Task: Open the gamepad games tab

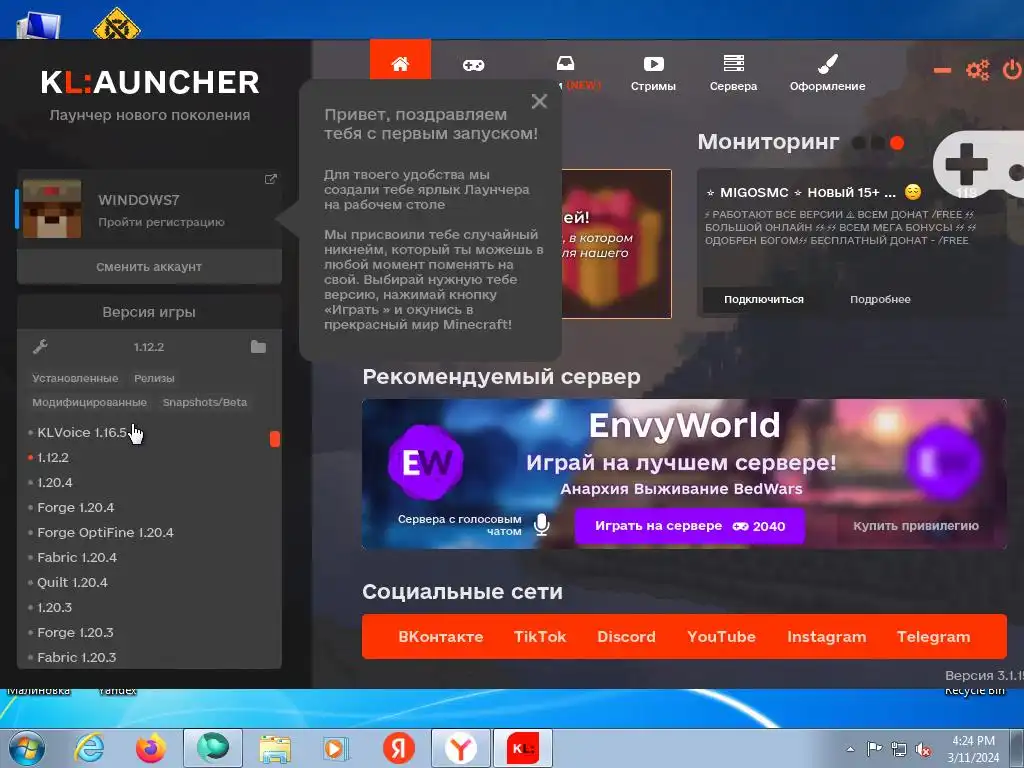Action: pyautogui.click(x=473, y=65)
